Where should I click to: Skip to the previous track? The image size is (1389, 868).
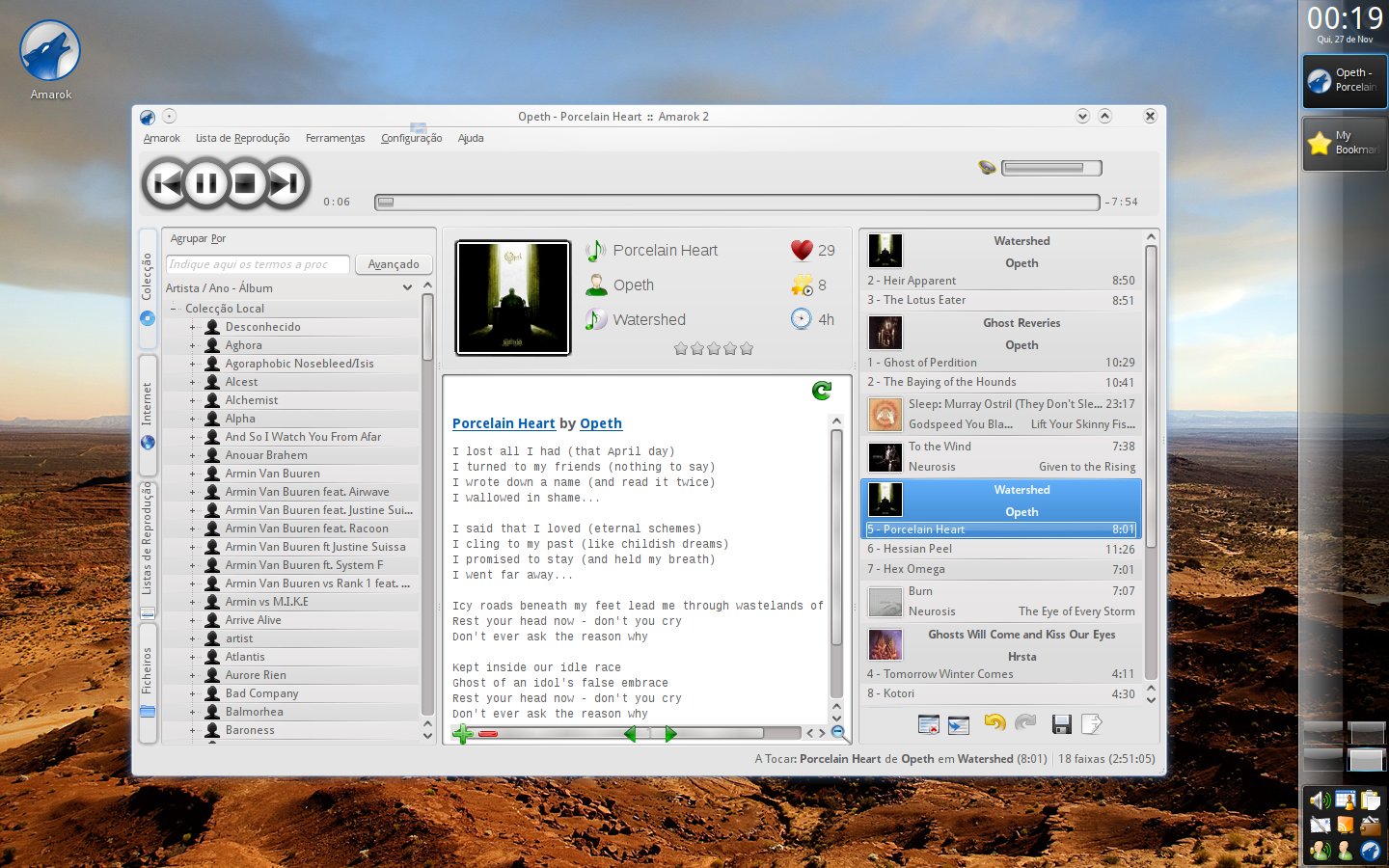click(167, 183)
